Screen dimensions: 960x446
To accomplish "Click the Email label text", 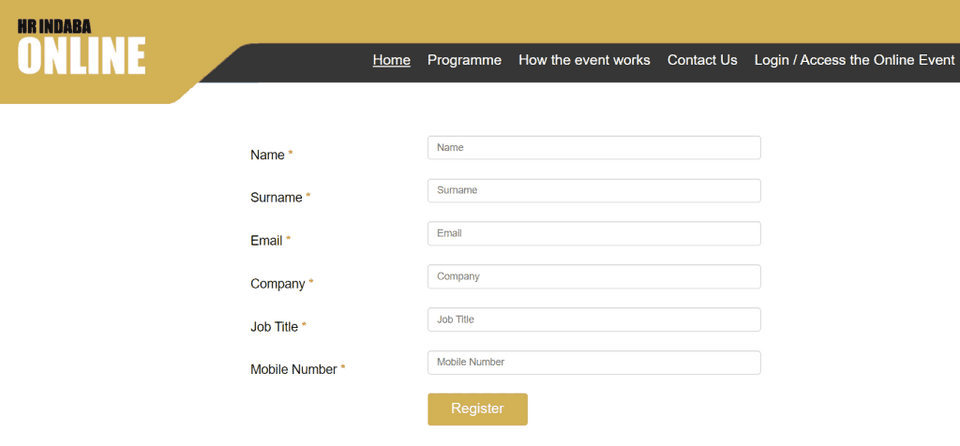I will [266, 241].
